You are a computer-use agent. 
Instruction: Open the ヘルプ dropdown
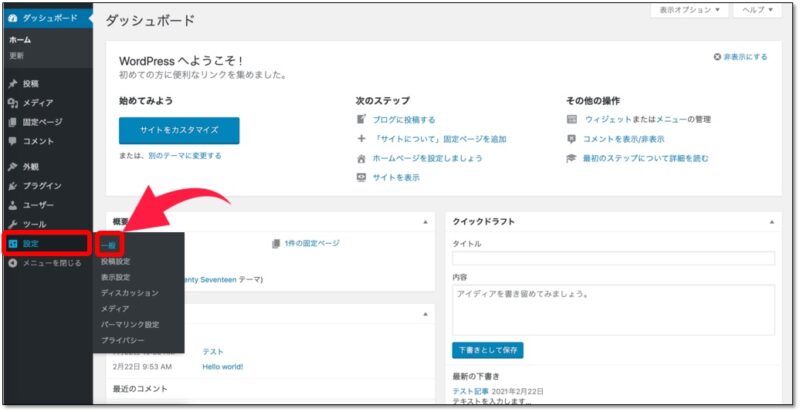[x=757, y=10]
